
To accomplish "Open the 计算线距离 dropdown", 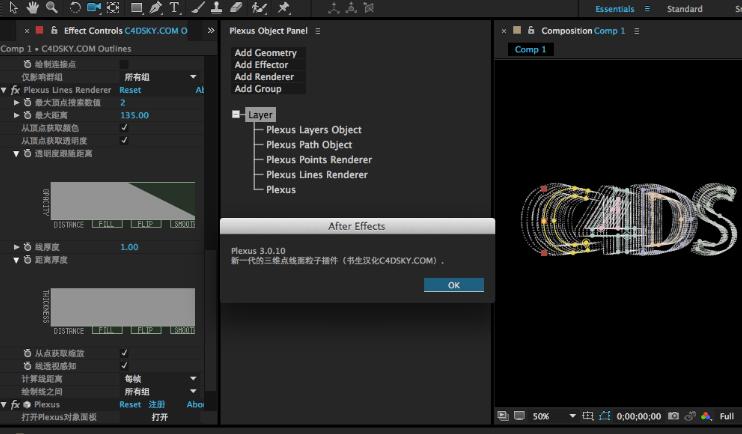I will click(160, 379).
